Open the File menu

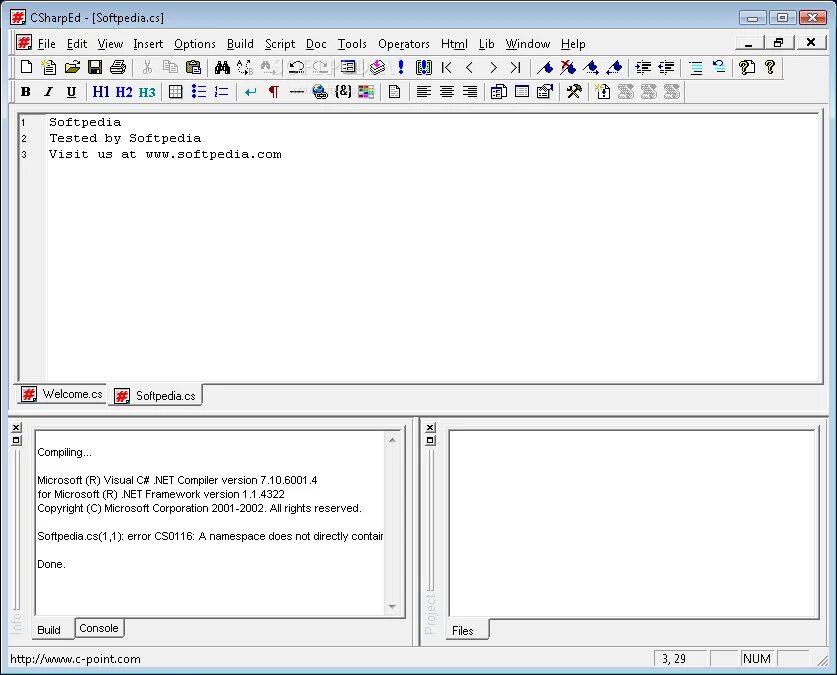click(46, 44)
